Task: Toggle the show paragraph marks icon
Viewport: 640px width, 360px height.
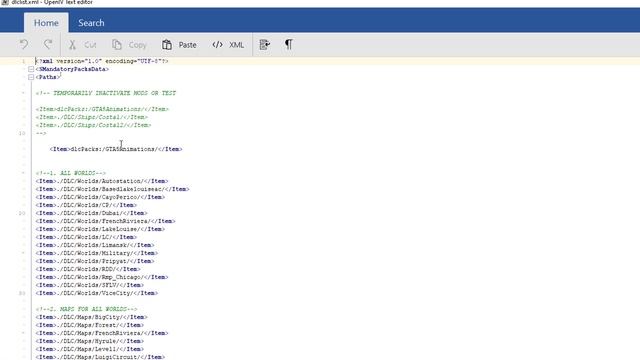Action: 289,44
